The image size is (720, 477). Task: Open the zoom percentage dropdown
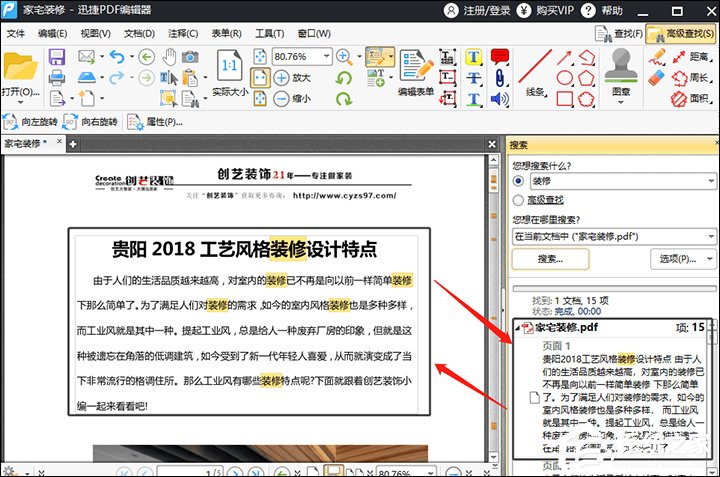(326, 57)
